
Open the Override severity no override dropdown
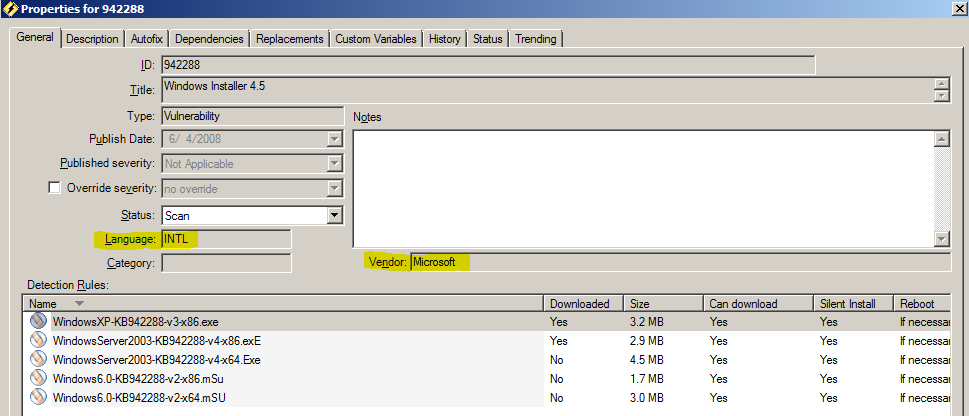click(x=335, y=188)
